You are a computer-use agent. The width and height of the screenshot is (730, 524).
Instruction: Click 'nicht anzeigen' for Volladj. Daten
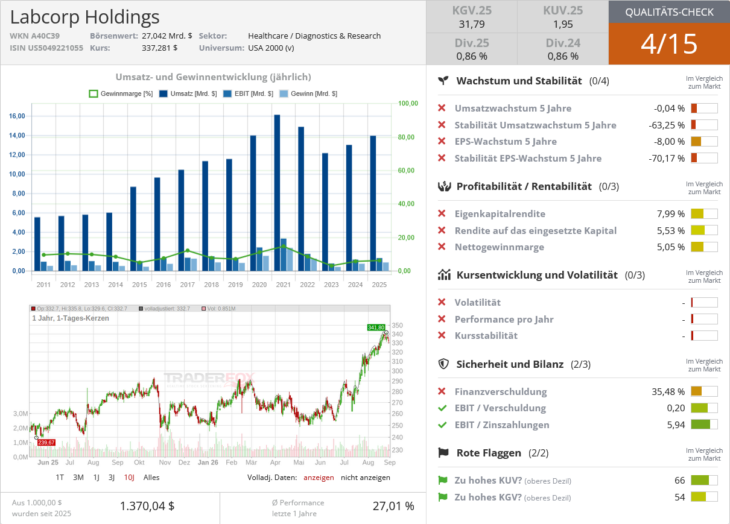[365, 477]
